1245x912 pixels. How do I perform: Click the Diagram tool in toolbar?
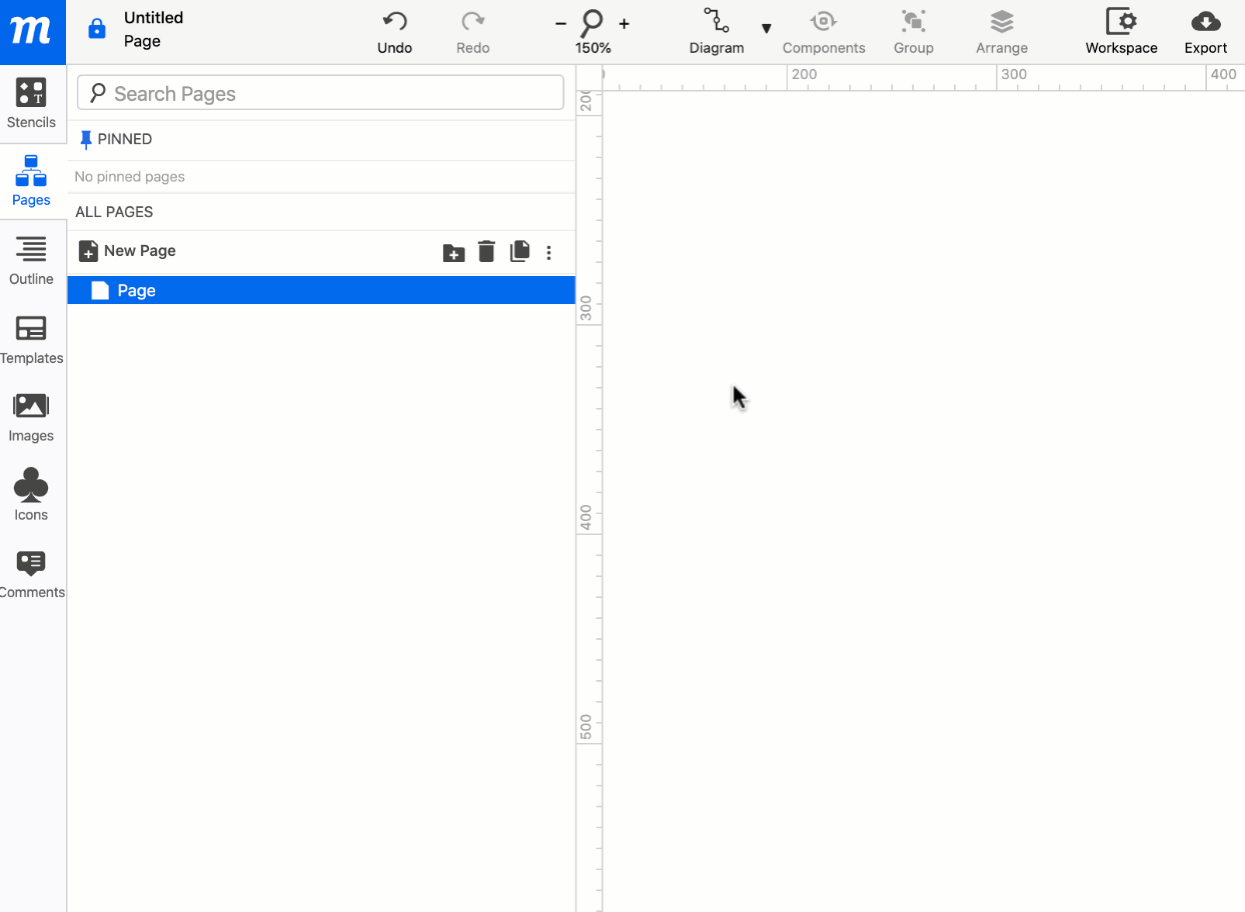[x=716, y=31]
